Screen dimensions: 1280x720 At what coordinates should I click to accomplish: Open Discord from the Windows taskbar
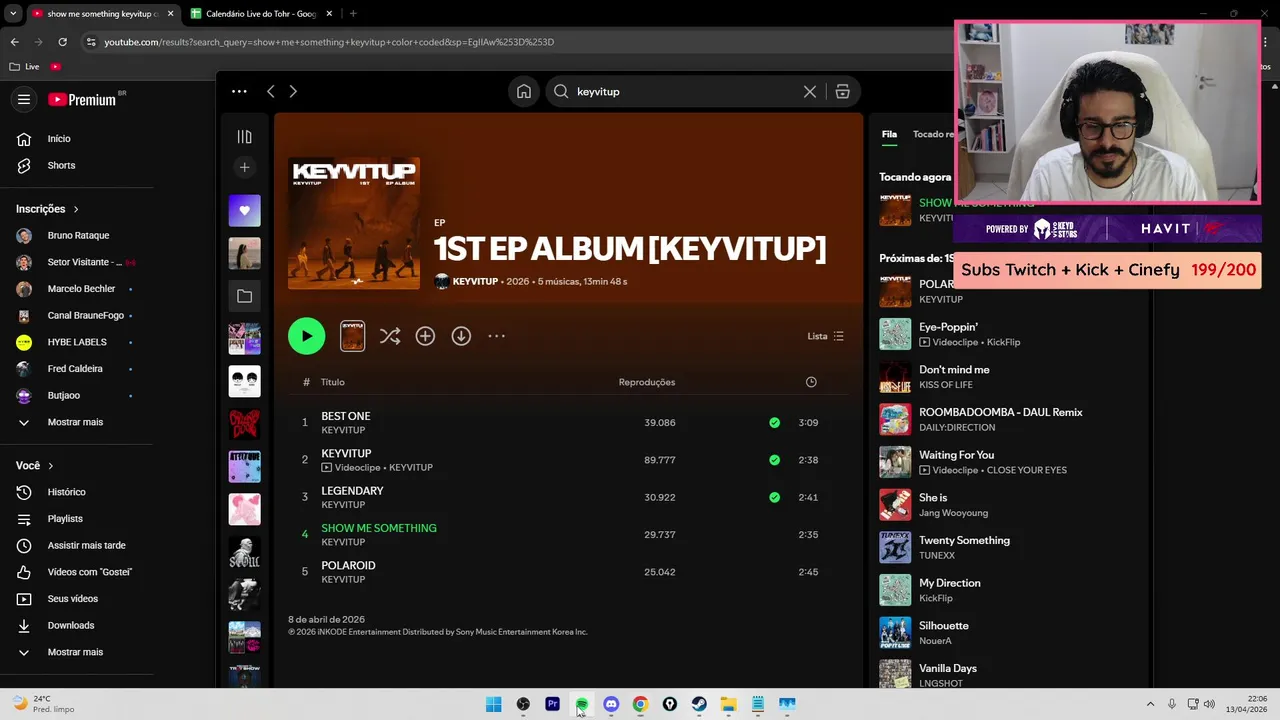coord(611,704)
